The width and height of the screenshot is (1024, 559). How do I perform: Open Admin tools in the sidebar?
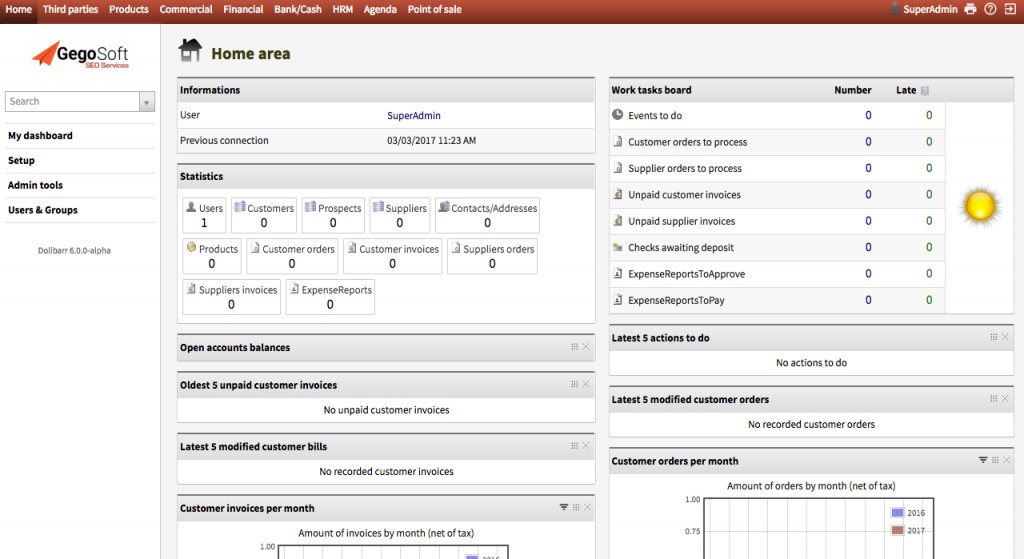point(36,185)
